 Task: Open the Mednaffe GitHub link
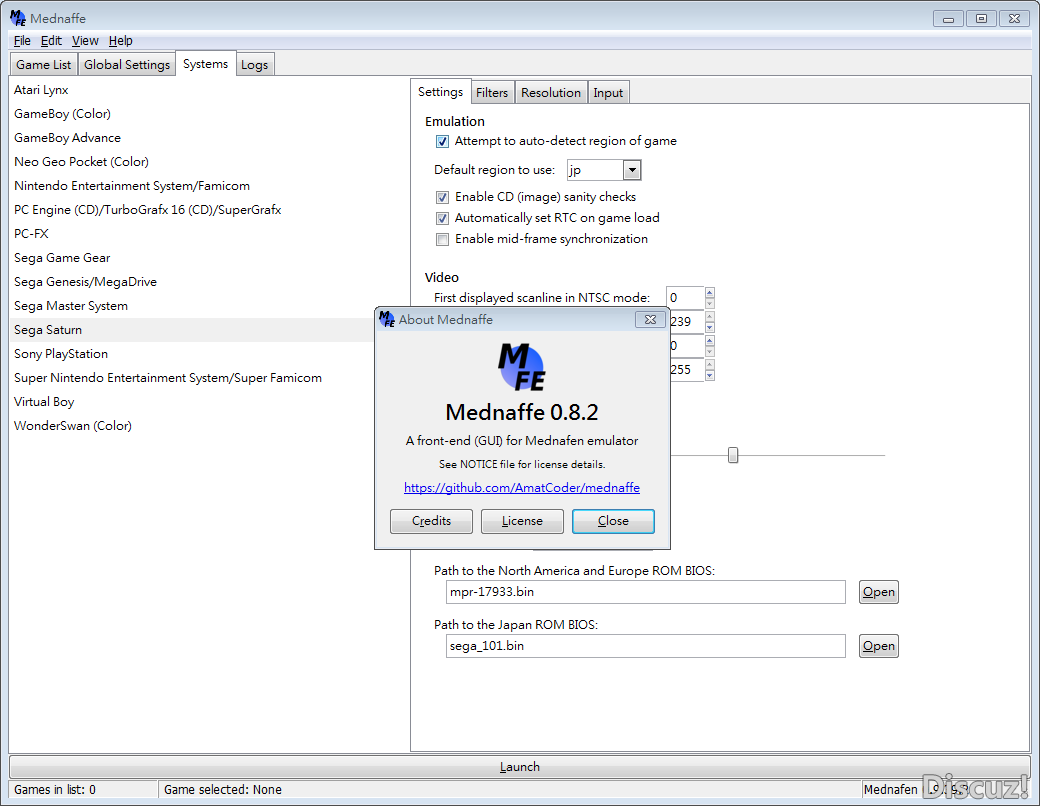pyautogui.click(x=522, y=488)
